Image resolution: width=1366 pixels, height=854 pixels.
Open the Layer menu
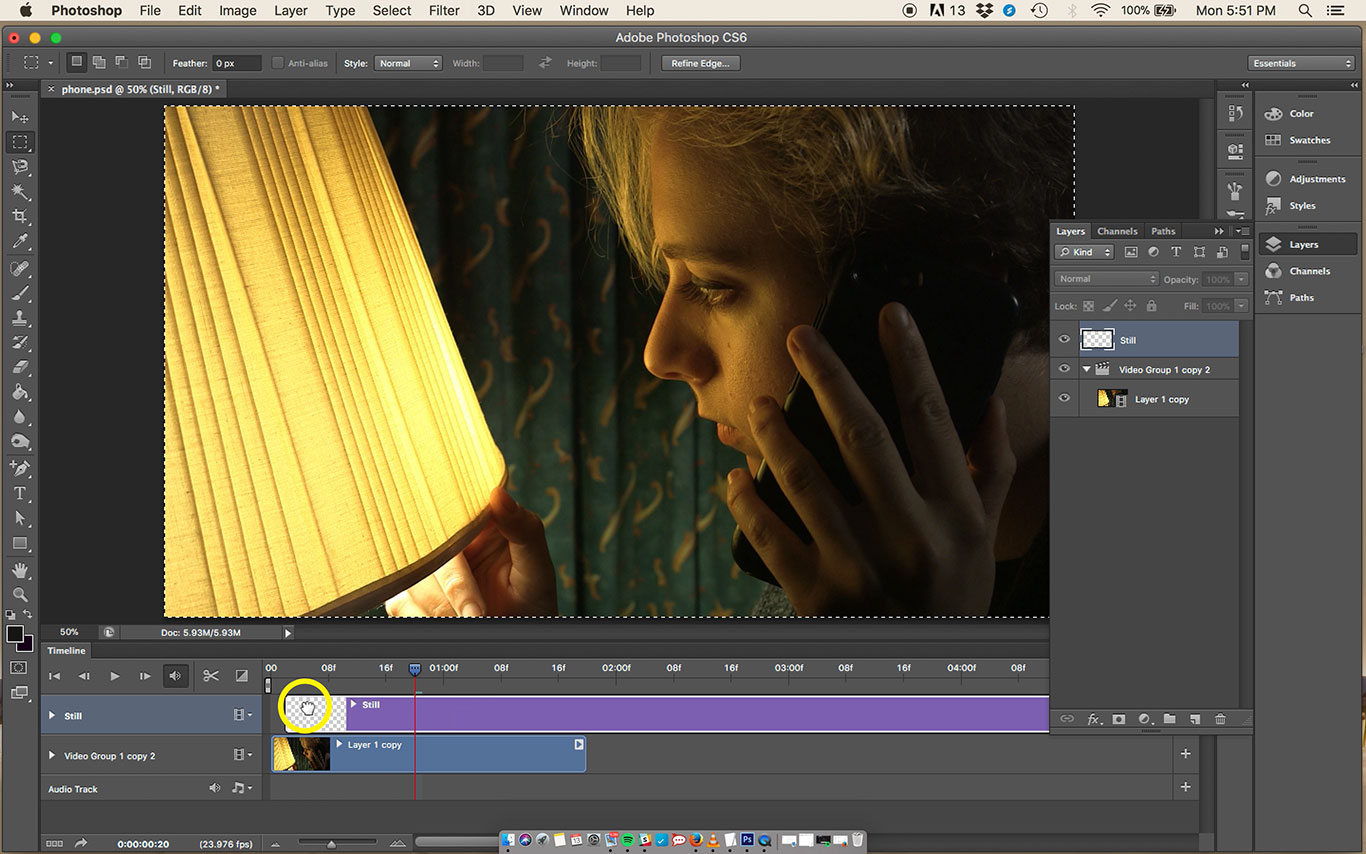tap(291, 11)
